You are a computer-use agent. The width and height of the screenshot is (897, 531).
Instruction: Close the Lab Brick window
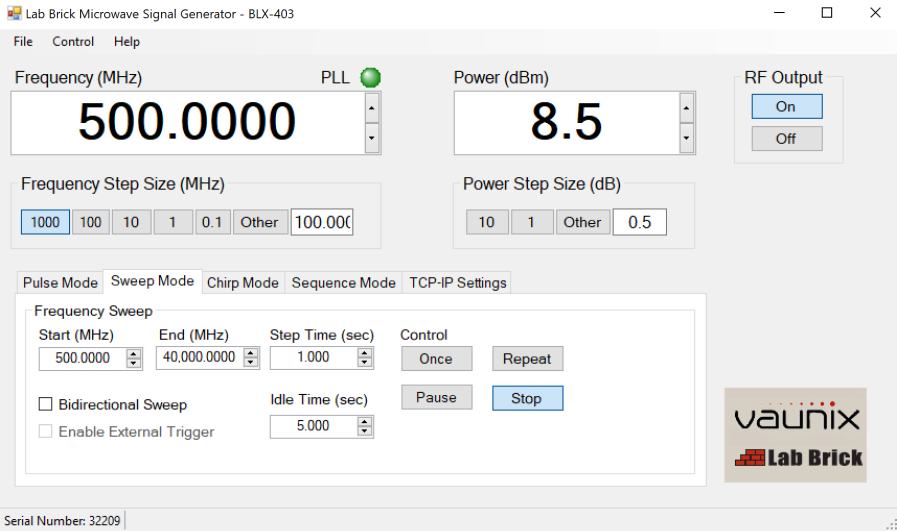coord(875,13)
